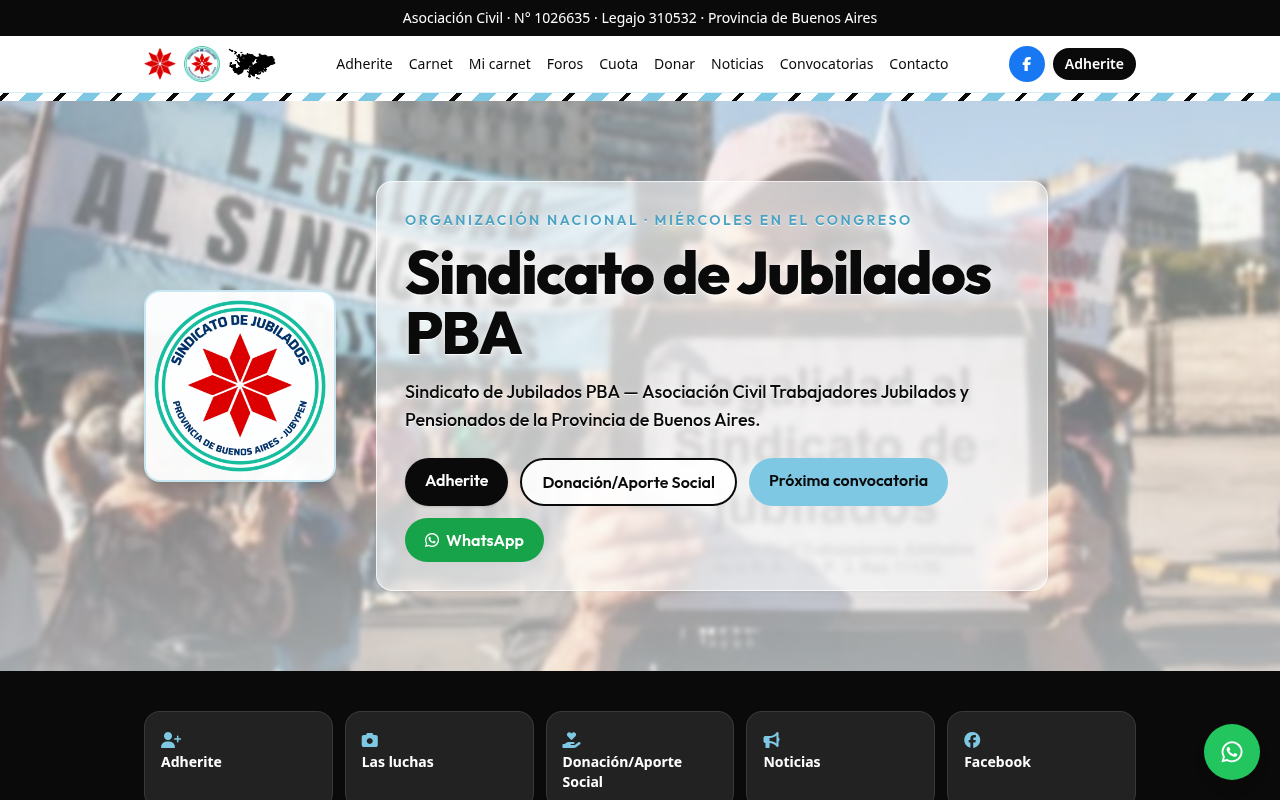Open the Donación/Aporte Social card label
This screenshot has height=800, width=1280.
[622, 772]
